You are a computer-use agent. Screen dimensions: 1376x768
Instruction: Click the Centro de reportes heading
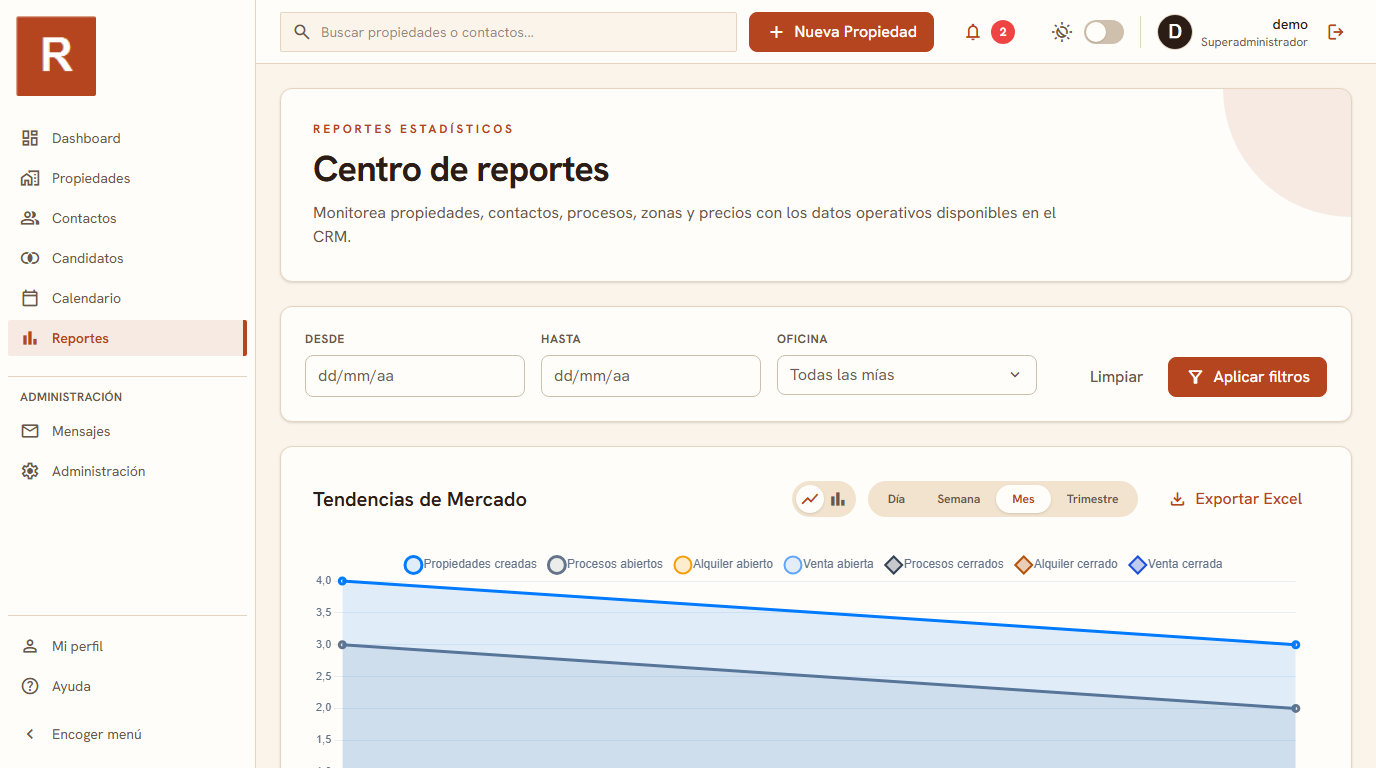pyautogui.click(x=461, y=169)
